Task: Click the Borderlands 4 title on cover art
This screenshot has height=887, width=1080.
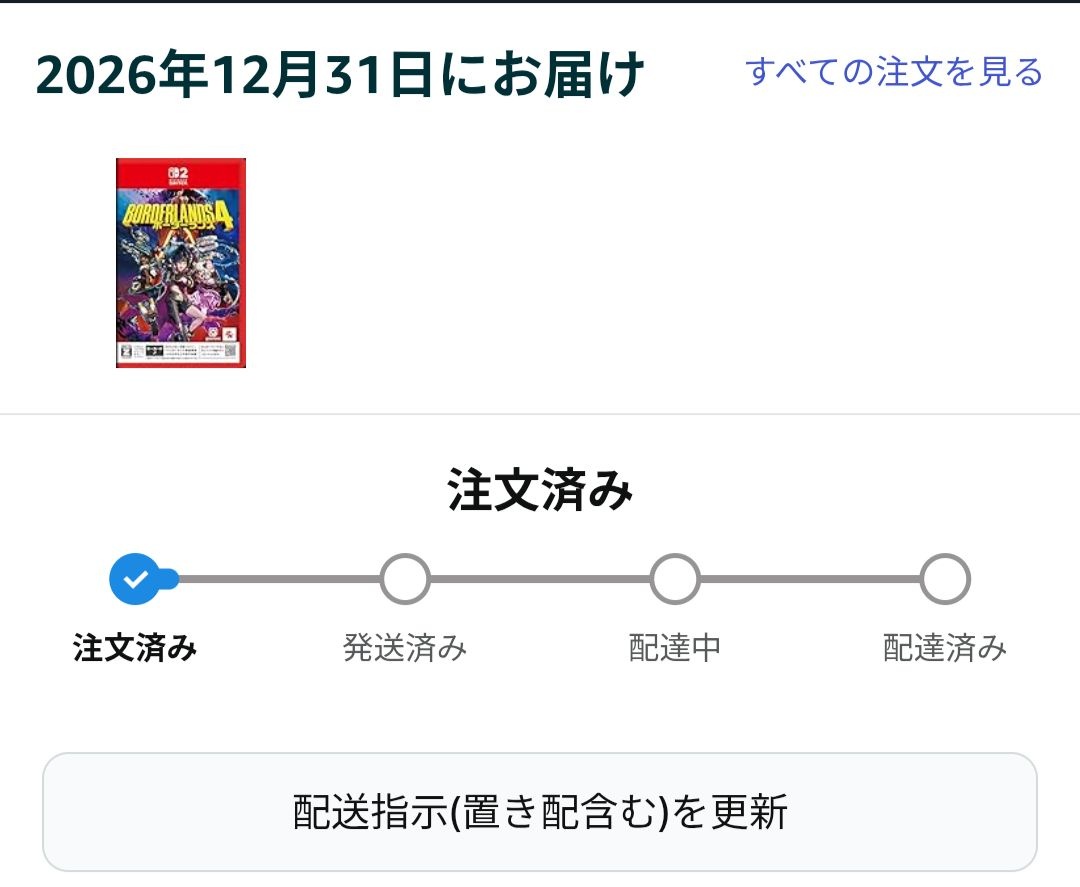Action: pyautogui.click(x=178, y=216)
